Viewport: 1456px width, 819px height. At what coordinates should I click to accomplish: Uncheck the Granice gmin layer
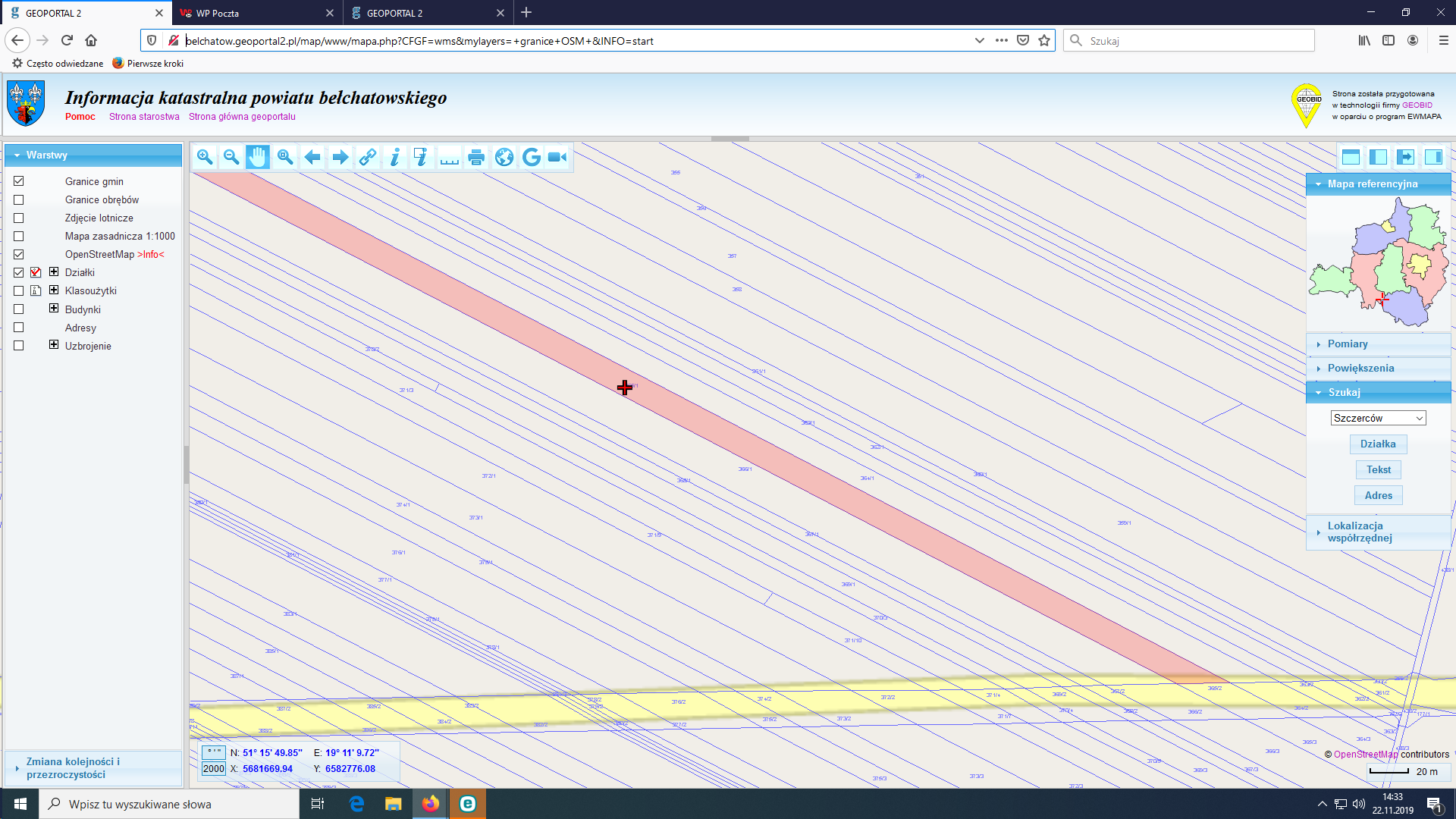click(x=19, y=181)
